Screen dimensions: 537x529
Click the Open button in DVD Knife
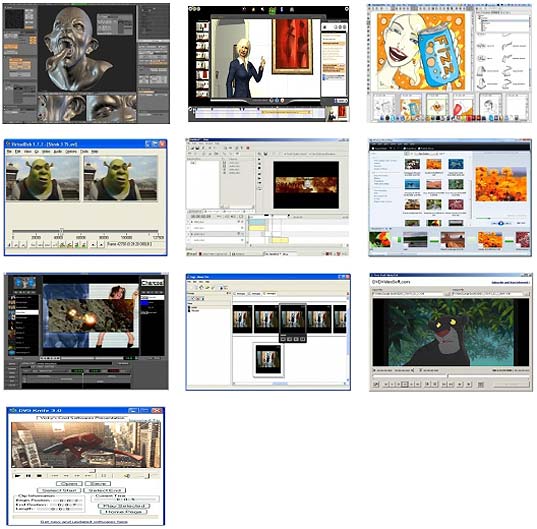[69, 484]
